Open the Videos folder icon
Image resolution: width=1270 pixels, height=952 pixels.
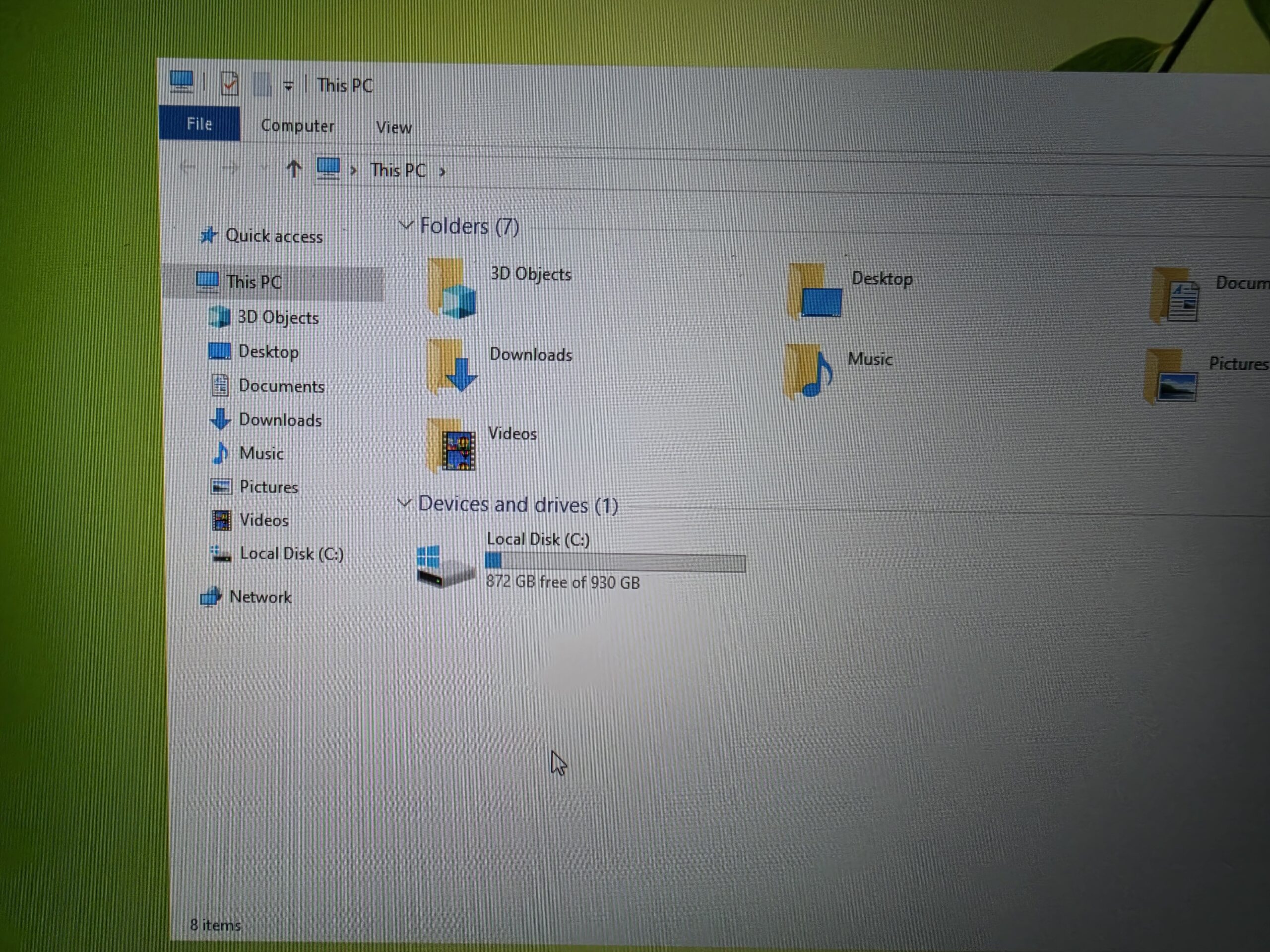(x=451, y=446)
